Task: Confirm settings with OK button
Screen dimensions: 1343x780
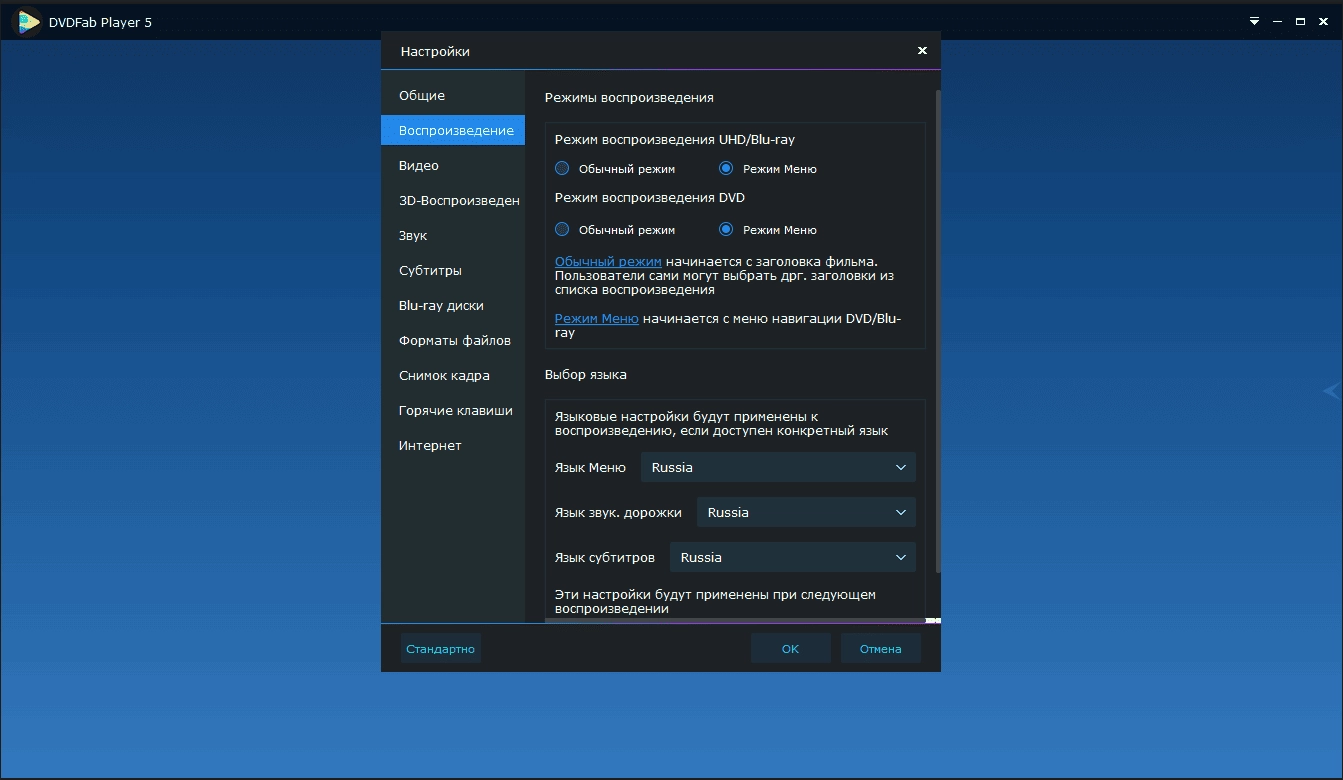Action: pos(790,648)
